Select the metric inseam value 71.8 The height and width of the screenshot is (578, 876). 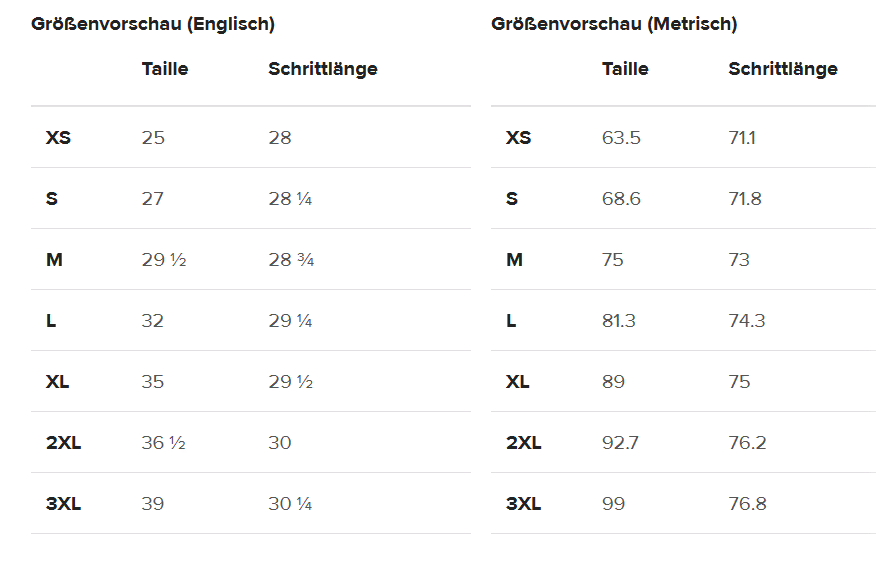745,199
